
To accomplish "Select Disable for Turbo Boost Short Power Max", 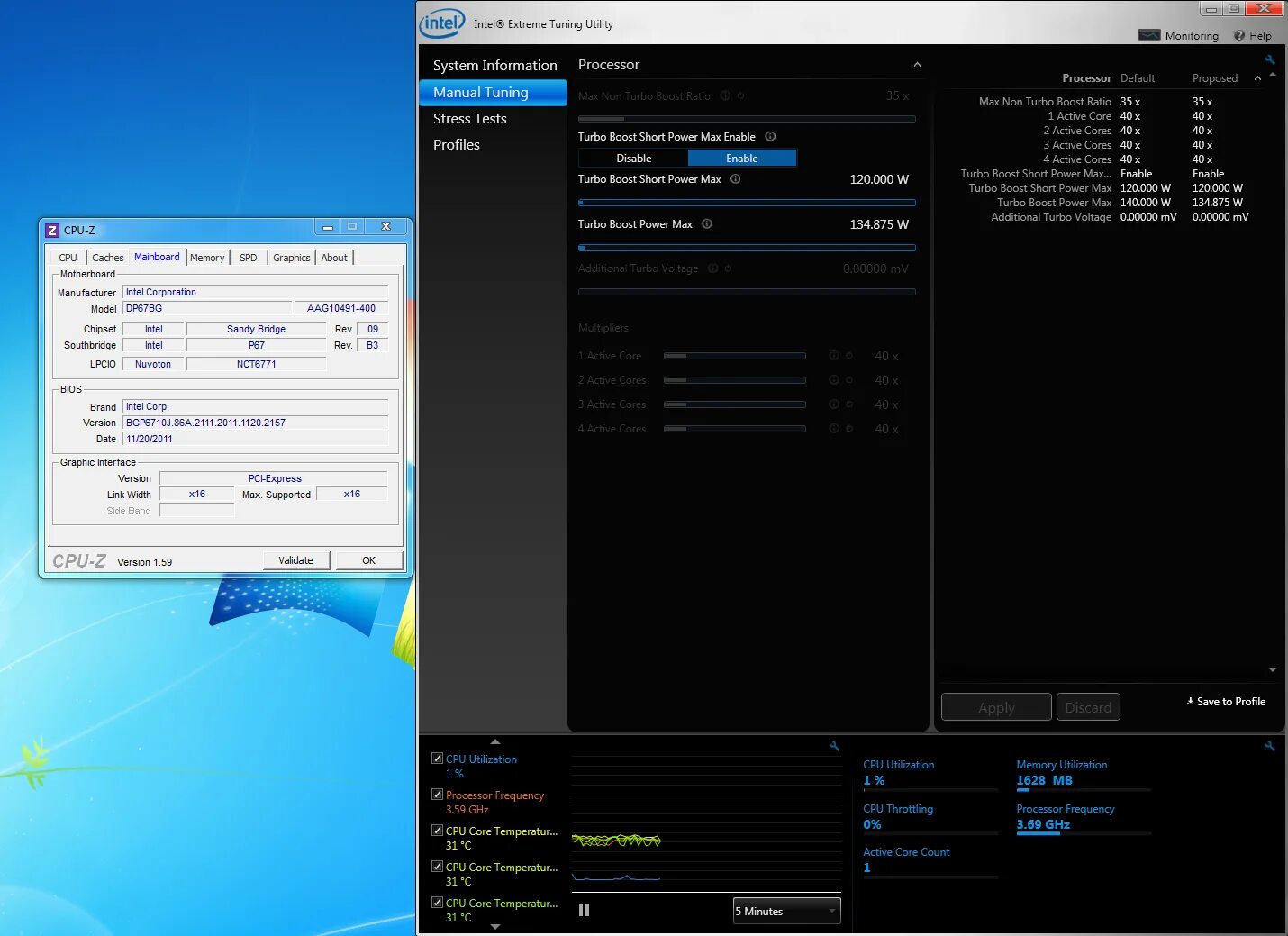I will click(633, 159).
